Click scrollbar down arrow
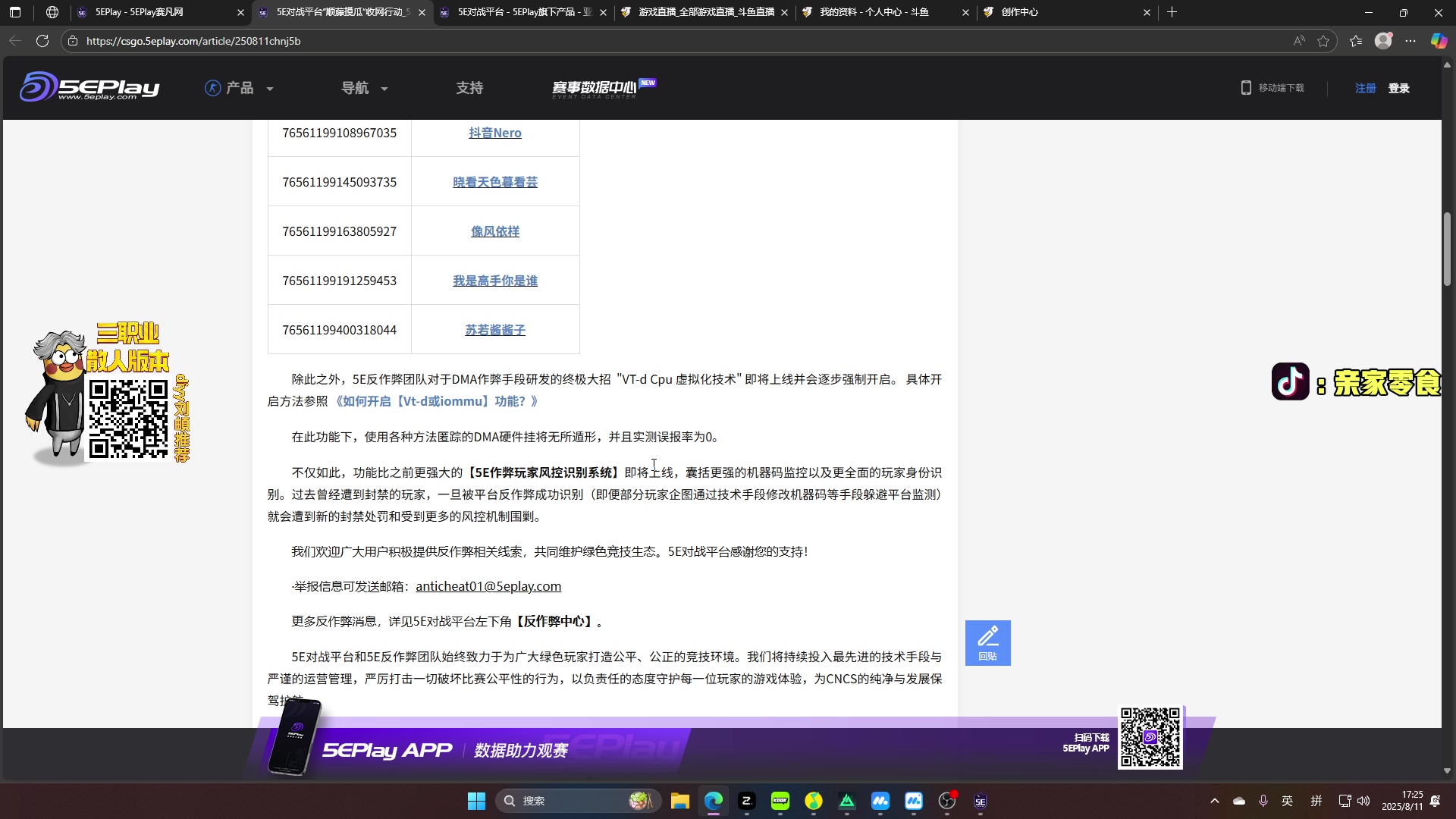This screenshot has height=819, width=1456. tap(1448, 770)
